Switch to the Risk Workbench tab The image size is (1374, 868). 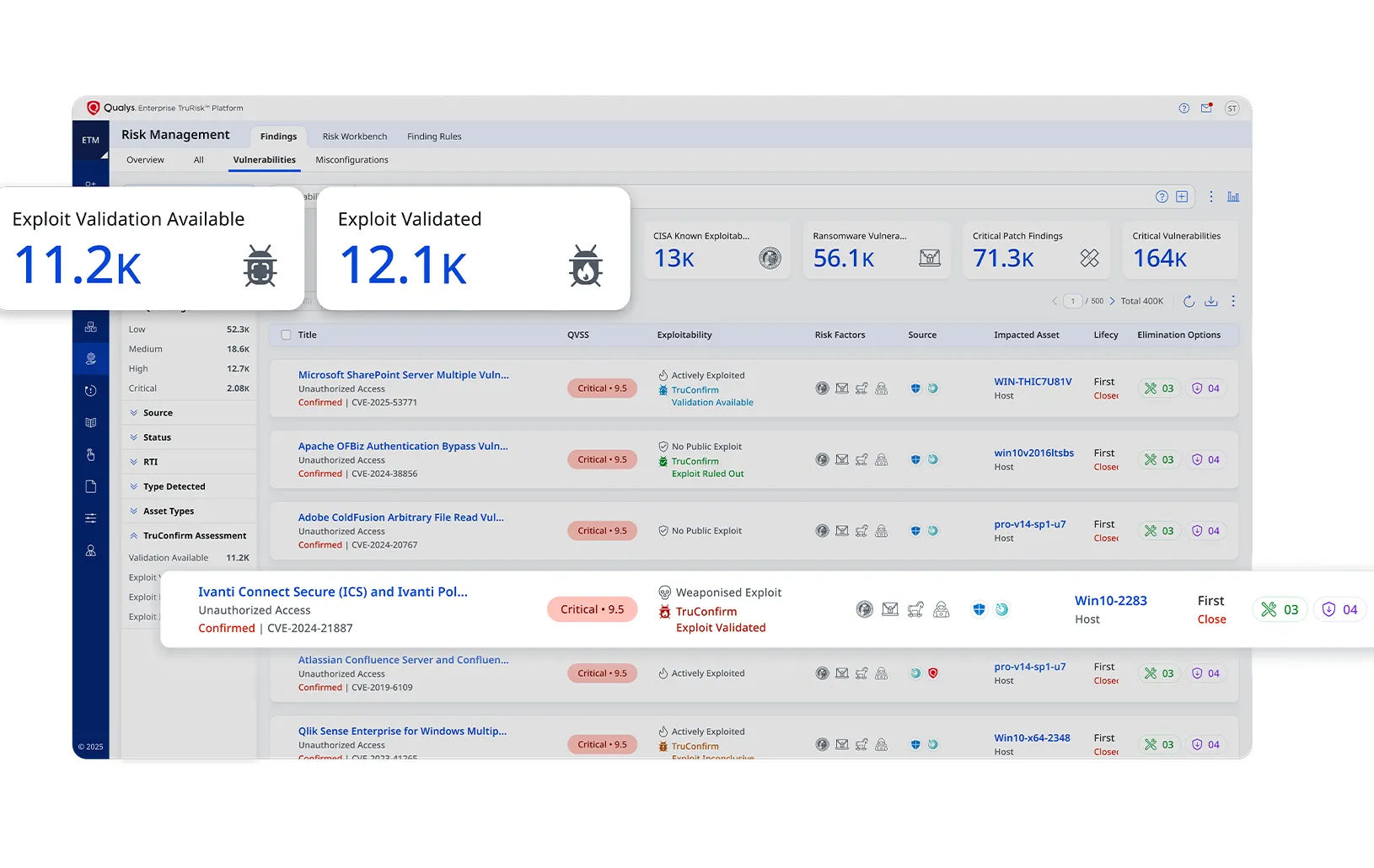[354, 137]
